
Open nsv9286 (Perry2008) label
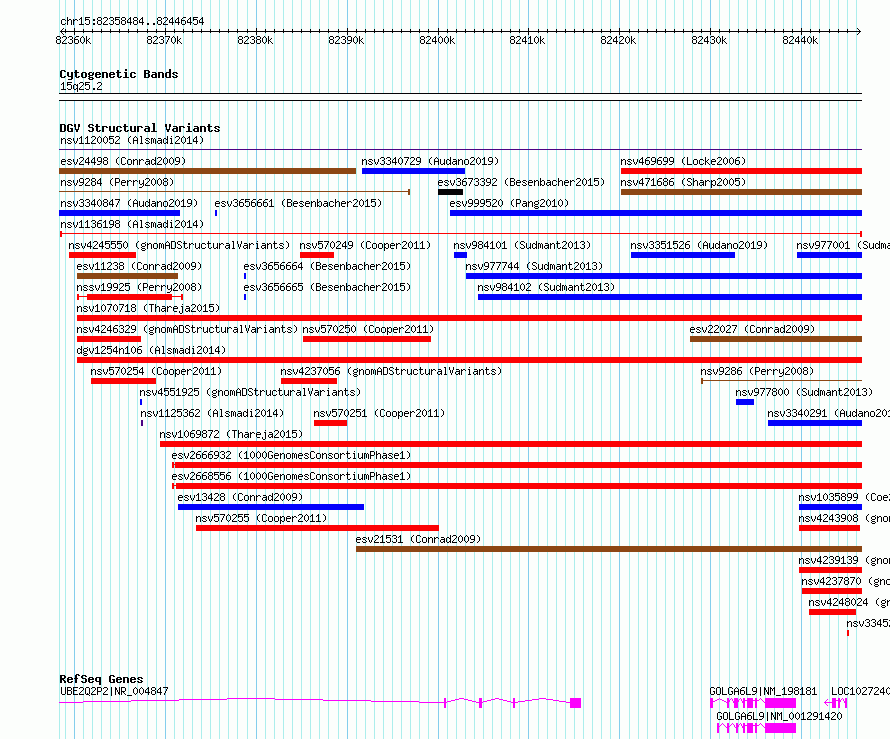coord(757,371)
